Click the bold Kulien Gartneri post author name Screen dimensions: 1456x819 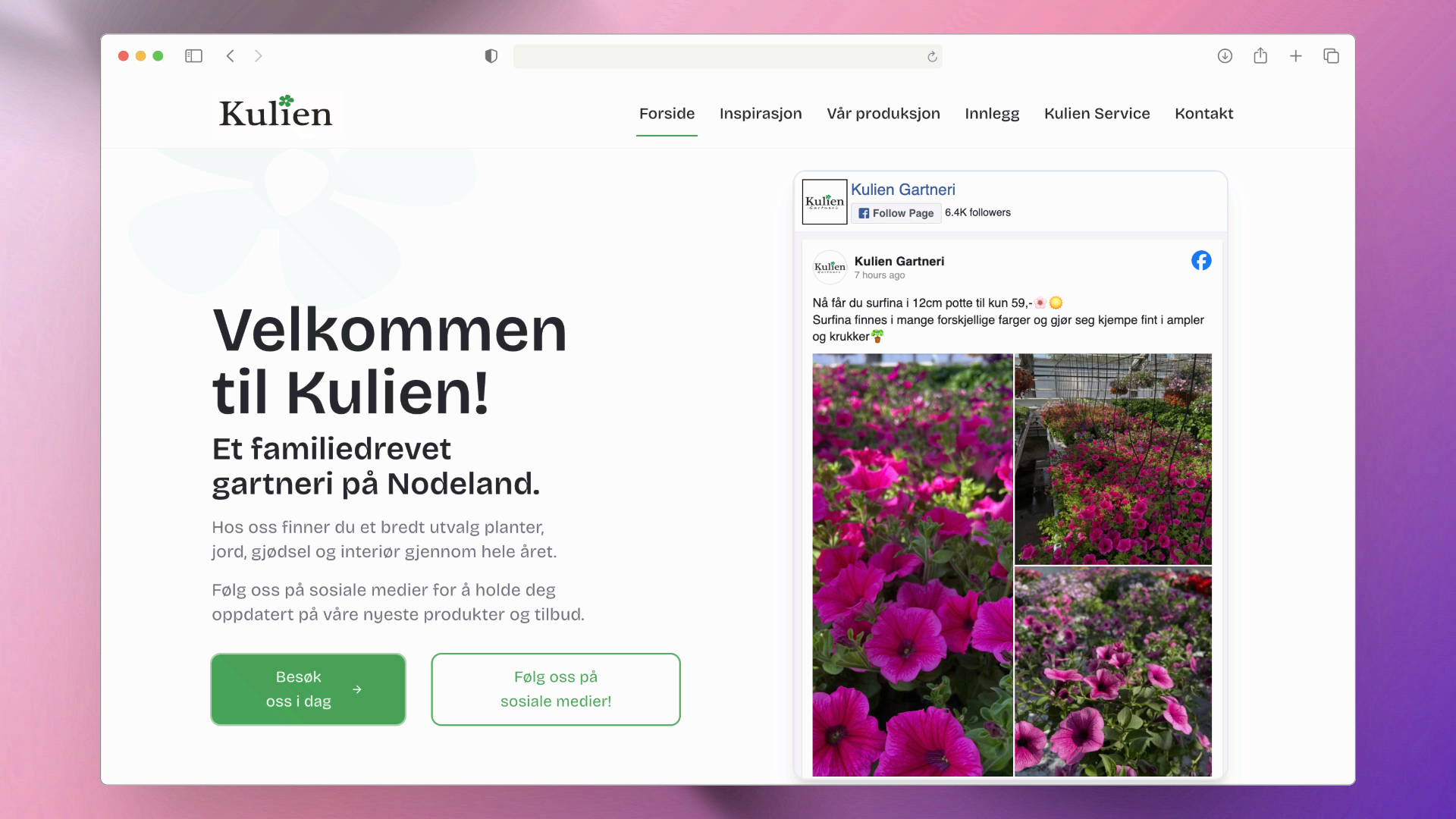[899, 262]
